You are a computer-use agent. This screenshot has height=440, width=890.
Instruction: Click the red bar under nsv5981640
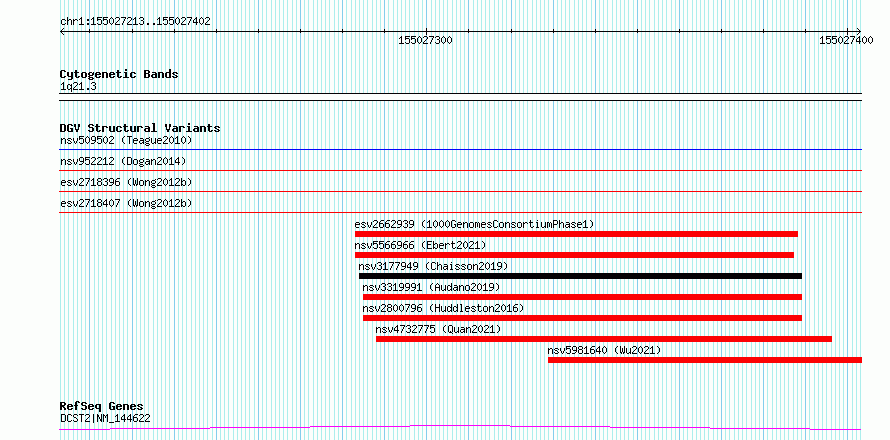(705, 360)
